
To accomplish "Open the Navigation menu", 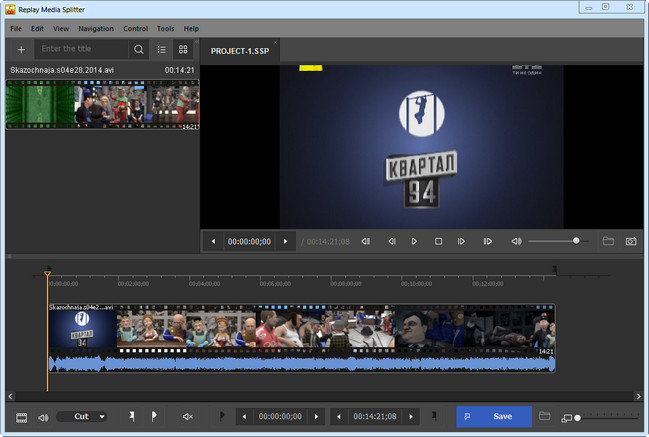I will coord(96,29).
